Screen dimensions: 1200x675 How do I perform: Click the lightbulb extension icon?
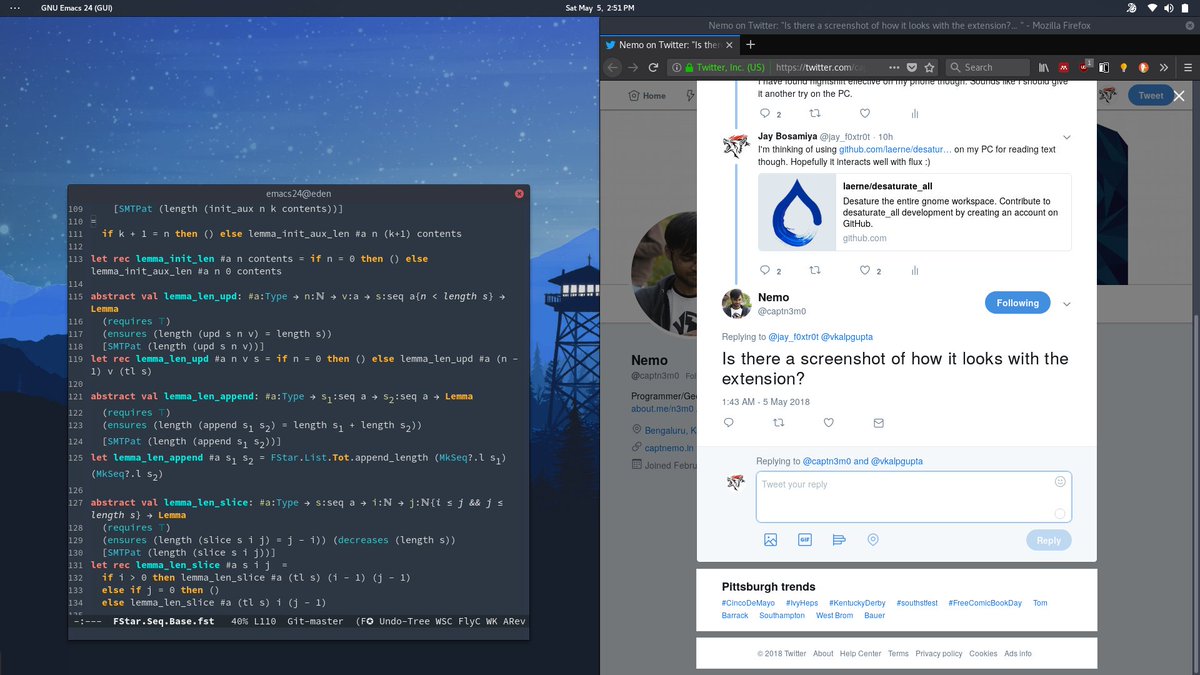click(x=1123, y=67)
